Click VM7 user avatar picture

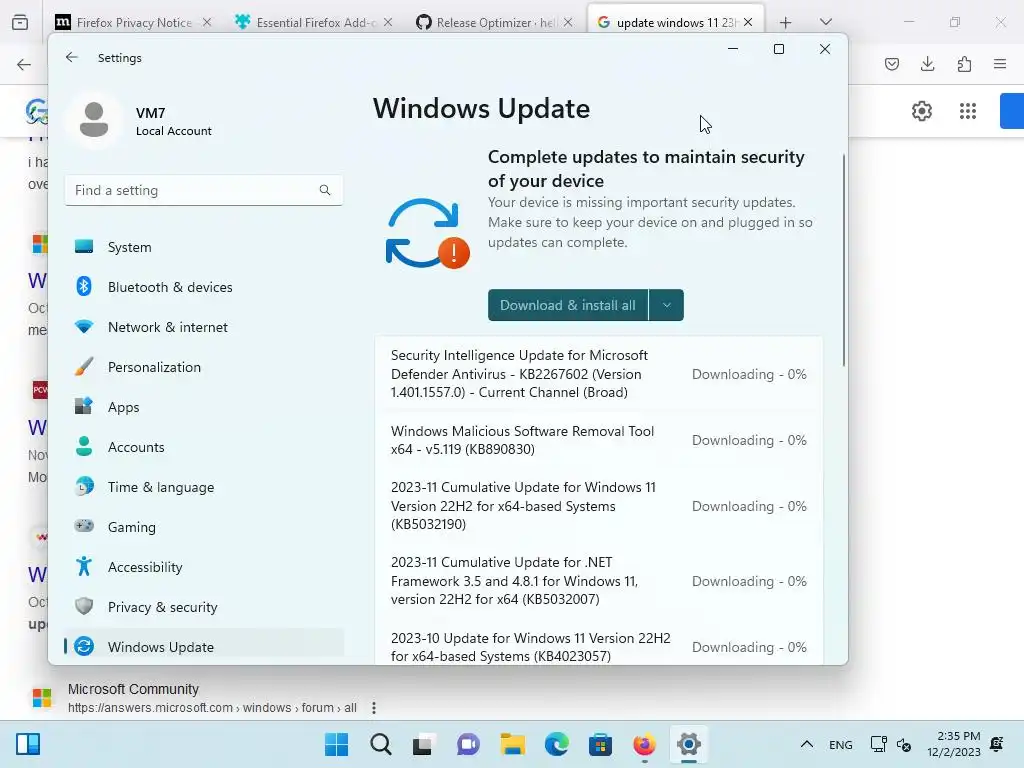[x=94, y=120]
